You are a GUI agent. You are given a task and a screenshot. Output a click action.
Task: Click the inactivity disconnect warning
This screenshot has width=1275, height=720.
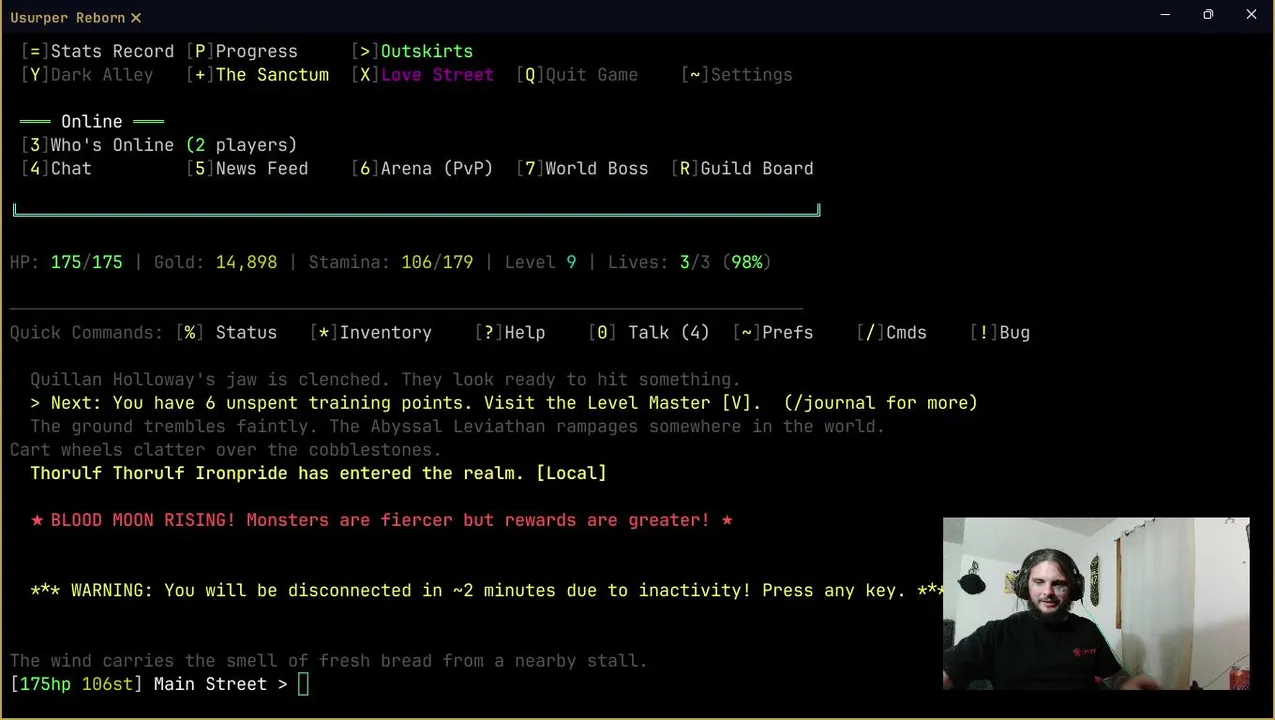(x=487, y=591)
